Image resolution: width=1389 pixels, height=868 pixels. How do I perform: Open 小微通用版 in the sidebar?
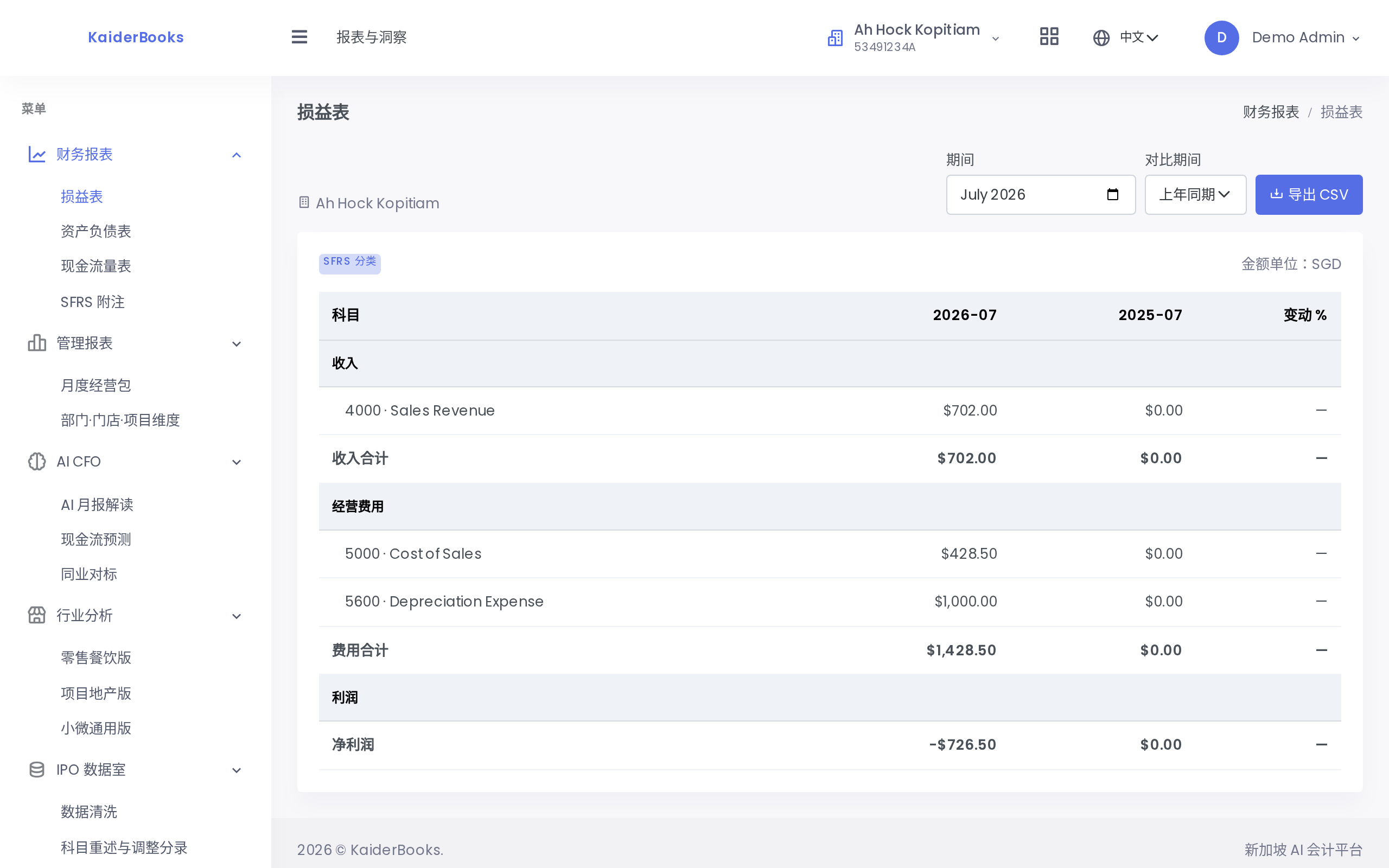(x=96, y=729)
